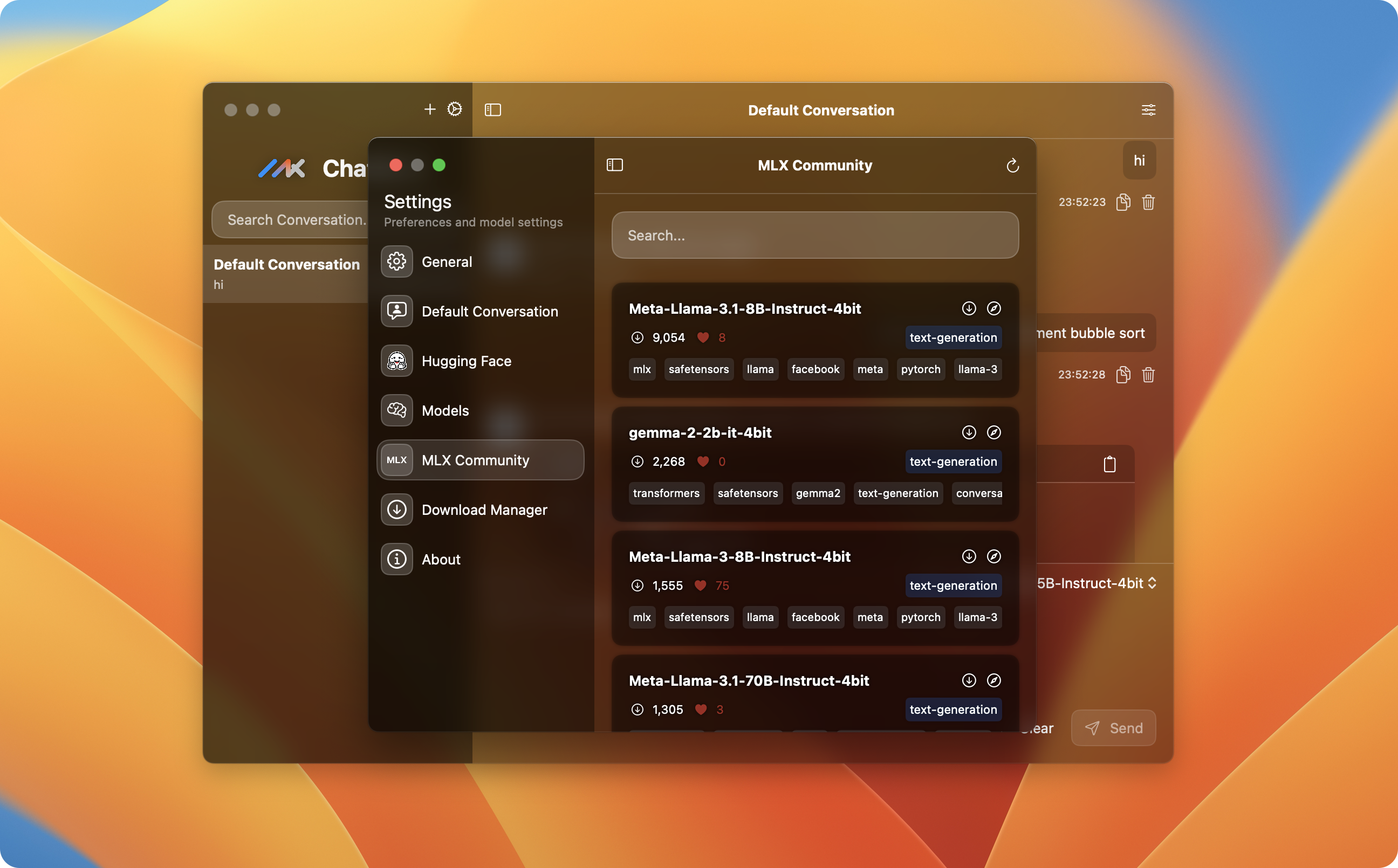Screen dimensions: 1398x868
Task: Click the Send button
Action: coord(1113,728)
